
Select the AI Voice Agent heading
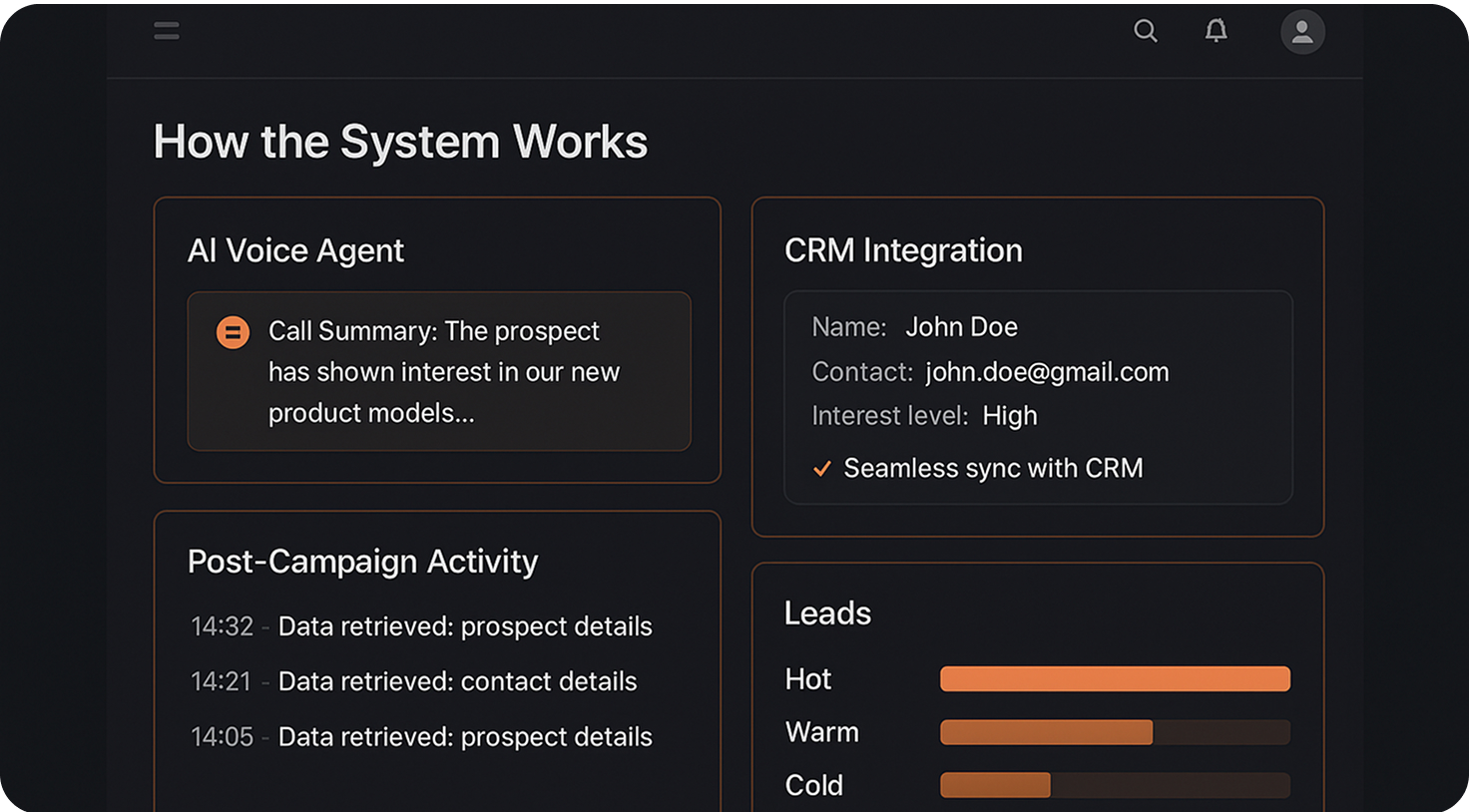(x=295, y=250)
